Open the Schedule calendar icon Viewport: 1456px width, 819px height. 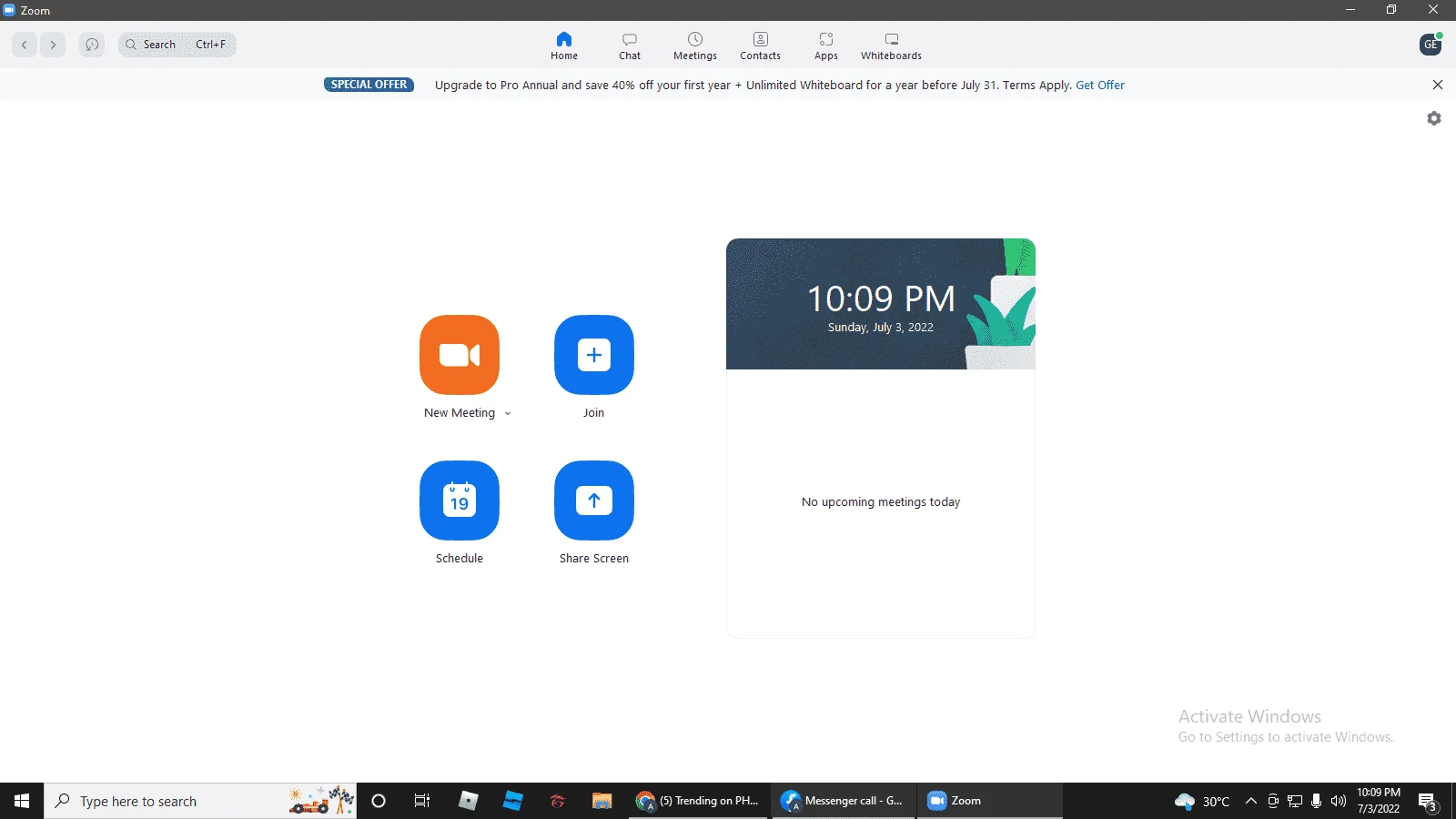(460, 500)
